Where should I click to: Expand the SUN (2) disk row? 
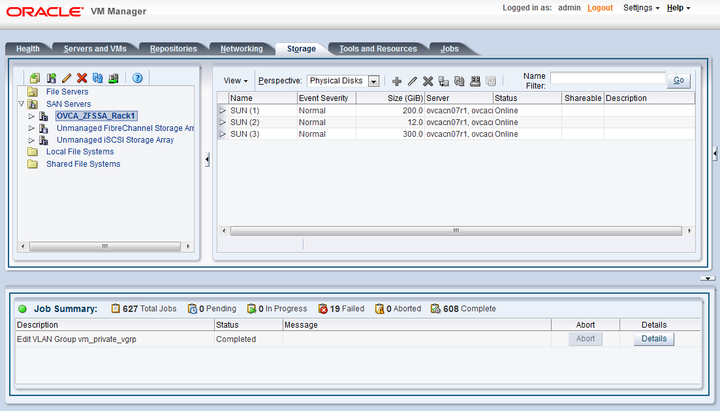(x=223, y=123)
